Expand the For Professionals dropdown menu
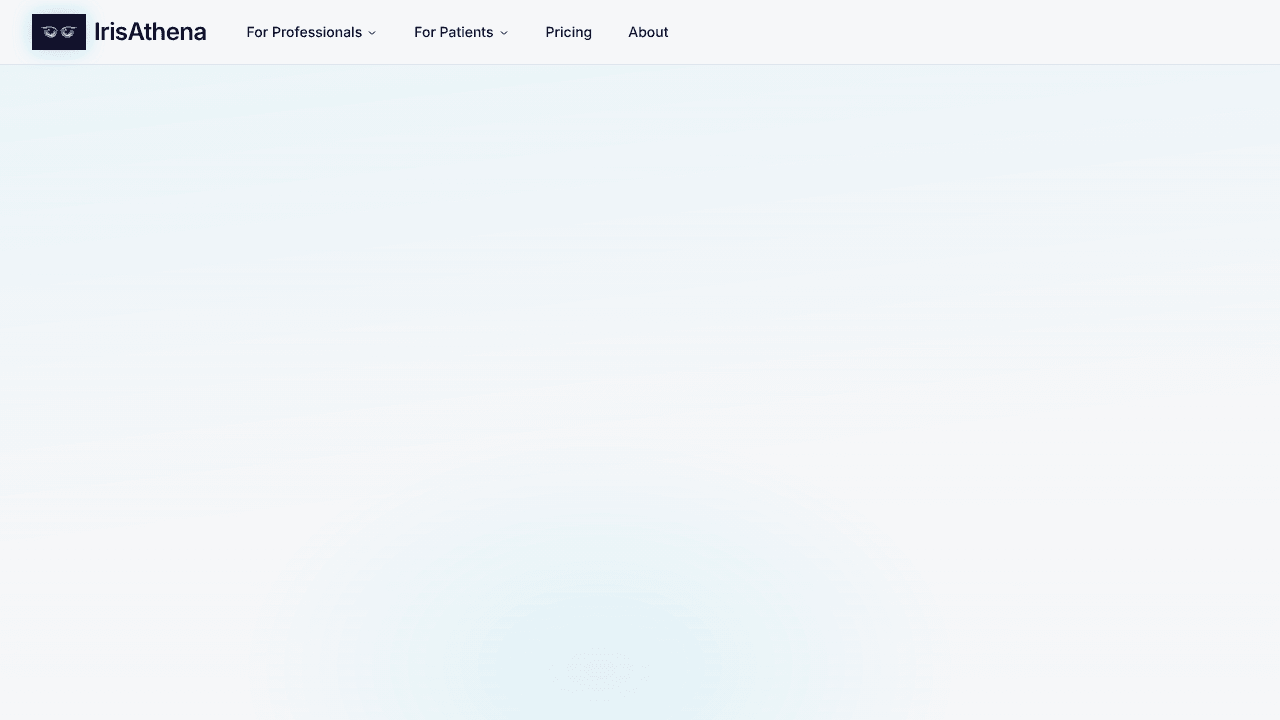 [x=312, y=32]
